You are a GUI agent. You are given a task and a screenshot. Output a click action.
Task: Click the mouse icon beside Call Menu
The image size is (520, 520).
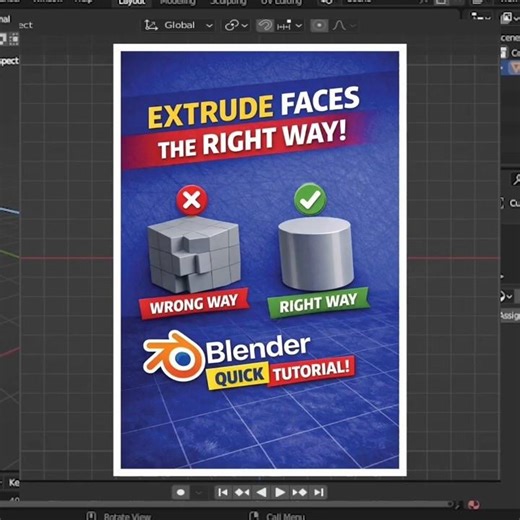tap(254, 516)
